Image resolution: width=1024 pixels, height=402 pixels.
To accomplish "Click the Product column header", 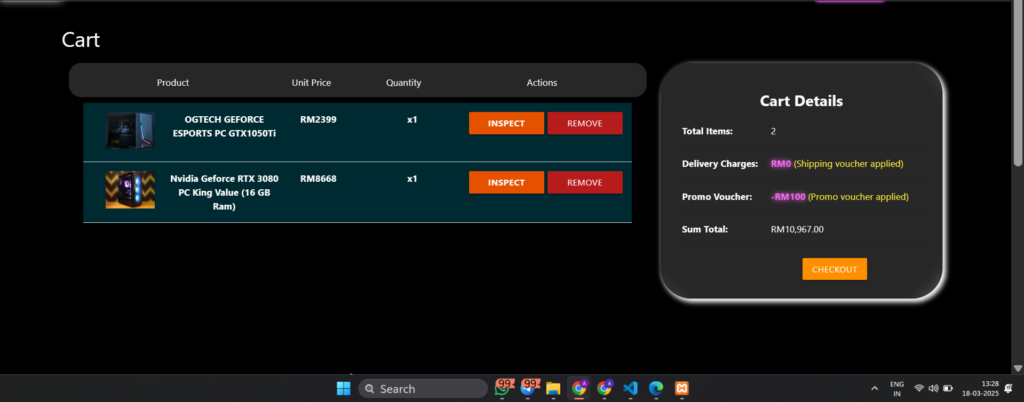I will [x=173, y=83].
